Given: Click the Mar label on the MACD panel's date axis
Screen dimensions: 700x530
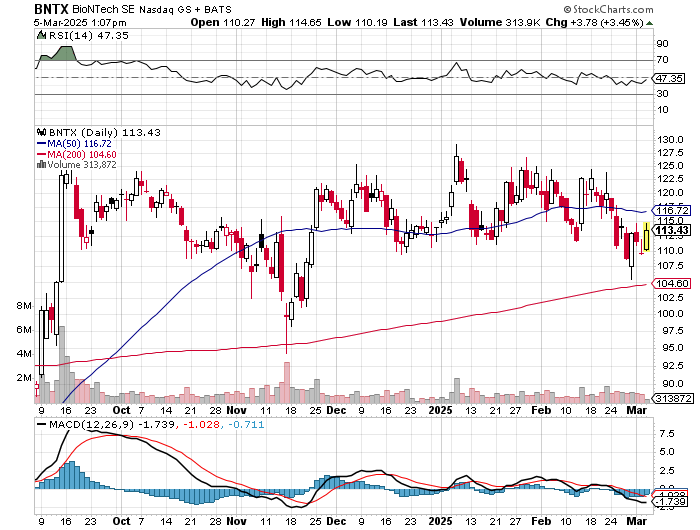Looking at the screenshot, I should tap(637, 522).
